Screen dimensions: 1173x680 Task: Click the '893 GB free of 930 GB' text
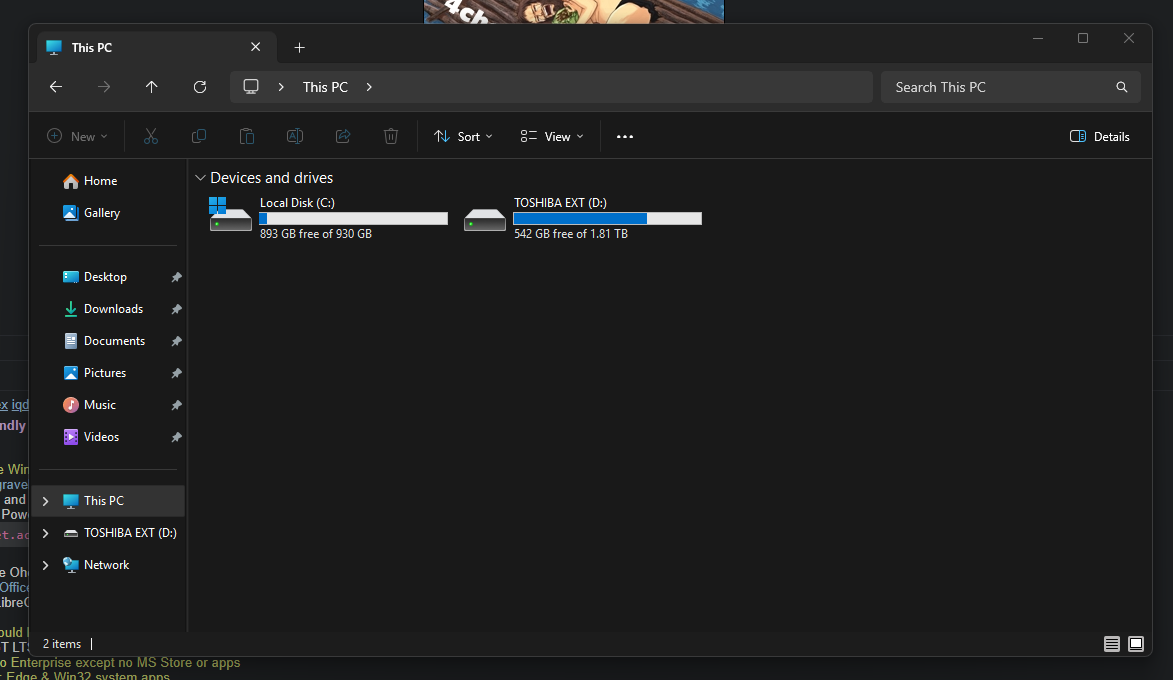click(x=316, y=234)
